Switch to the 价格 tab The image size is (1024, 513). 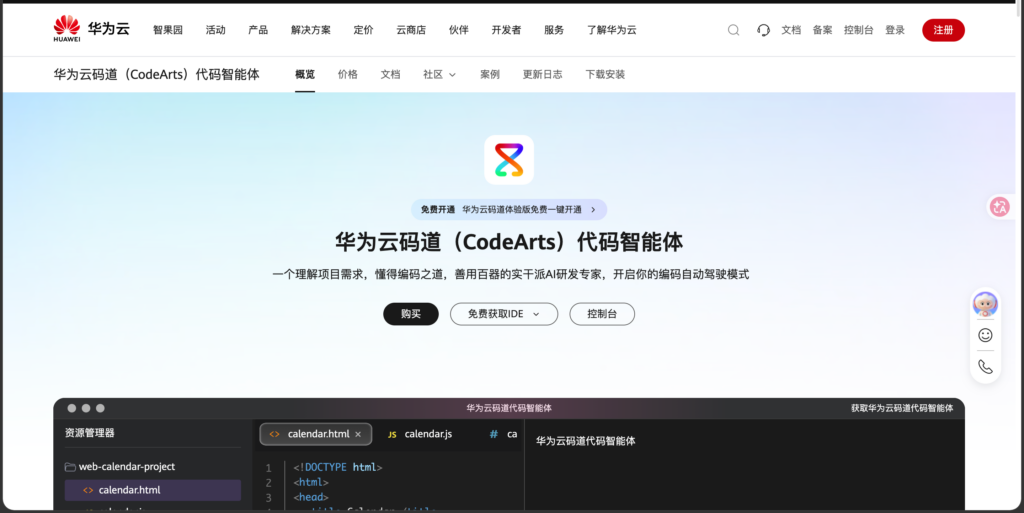(x=347, y=74)
